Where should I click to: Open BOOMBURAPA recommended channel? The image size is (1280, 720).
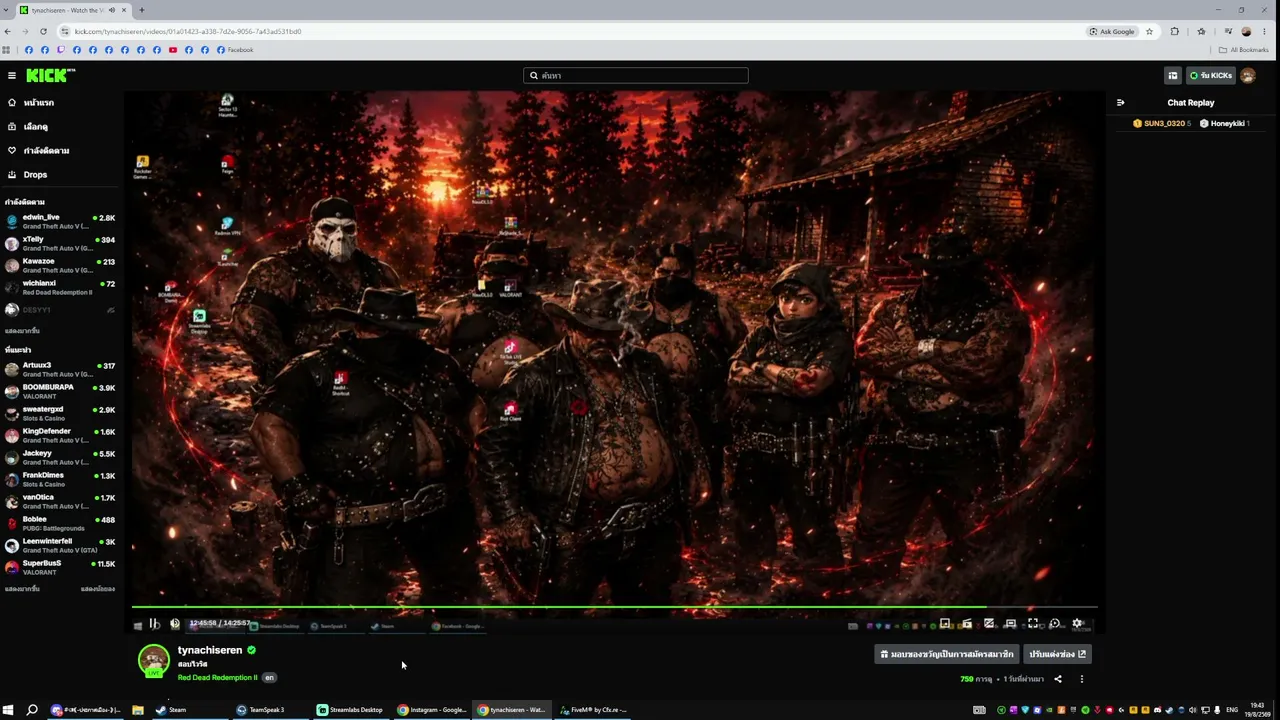pyautogui.click(x=60, y=391)
